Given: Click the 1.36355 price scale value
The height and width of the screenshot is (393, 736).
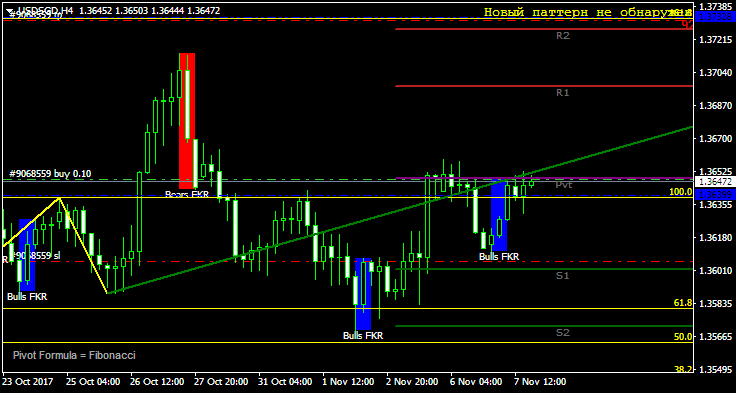Looking at the screenshot, I should coord(715,205).
